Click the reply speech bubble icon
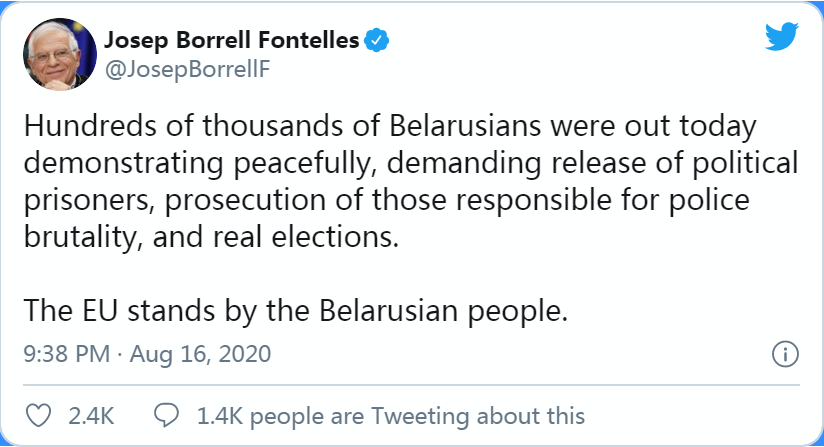 pyautogui.click(x=167, y=414)
